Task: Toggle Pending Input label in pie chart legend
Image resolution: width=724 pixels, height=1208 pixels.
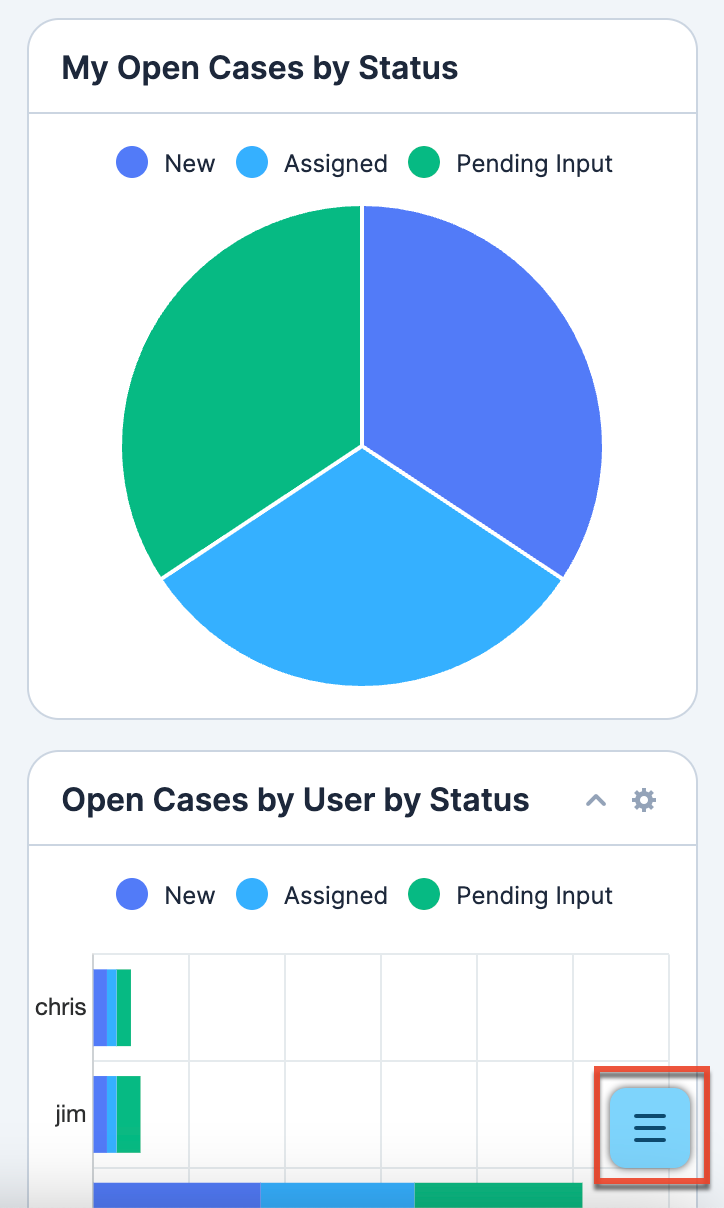Action: pyautogui.click(x=534, y=163)
